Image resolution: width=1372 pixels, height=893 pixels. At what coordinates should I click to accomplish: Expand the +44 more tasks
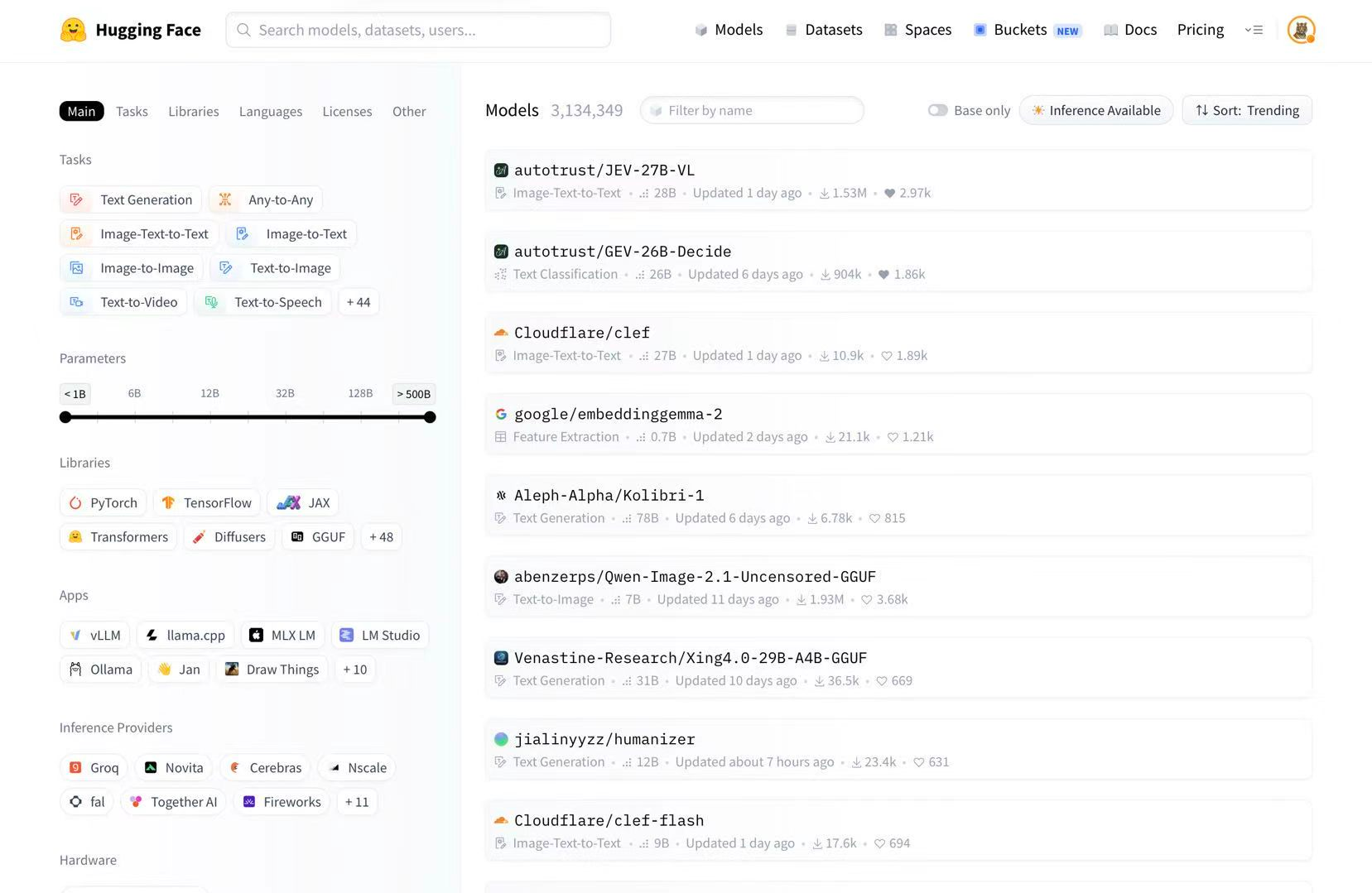359,302
